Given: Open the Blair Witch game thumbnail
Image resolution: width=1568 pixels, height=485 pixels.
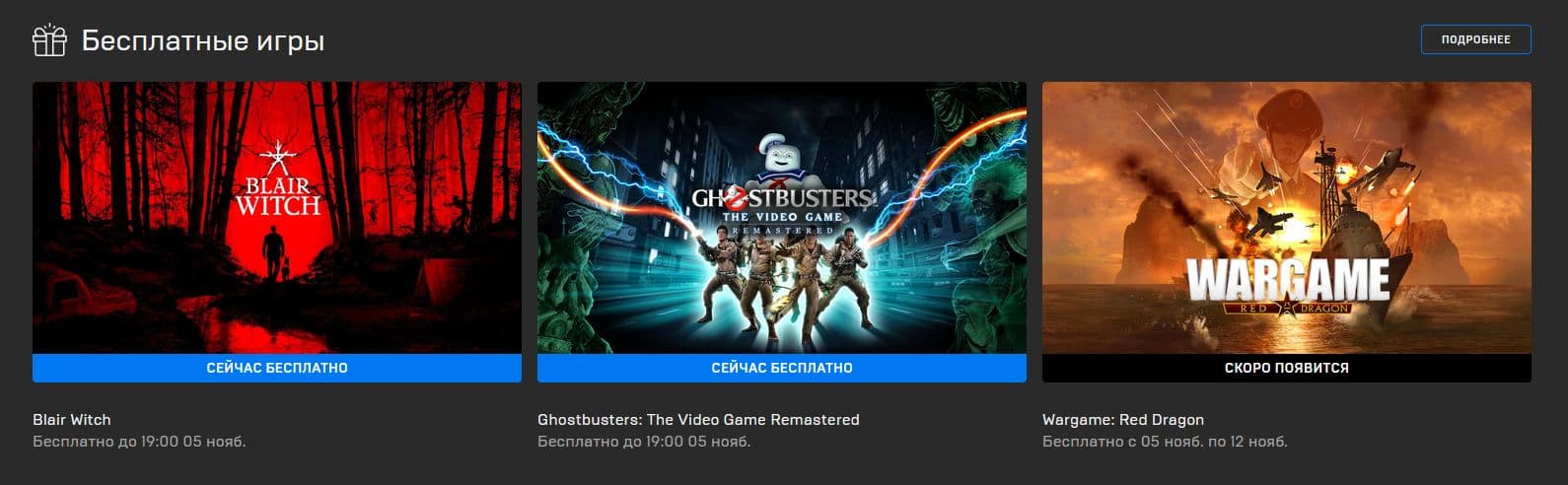Looking at the screenshot, I should pyautogui.click(x=277, y=218).
